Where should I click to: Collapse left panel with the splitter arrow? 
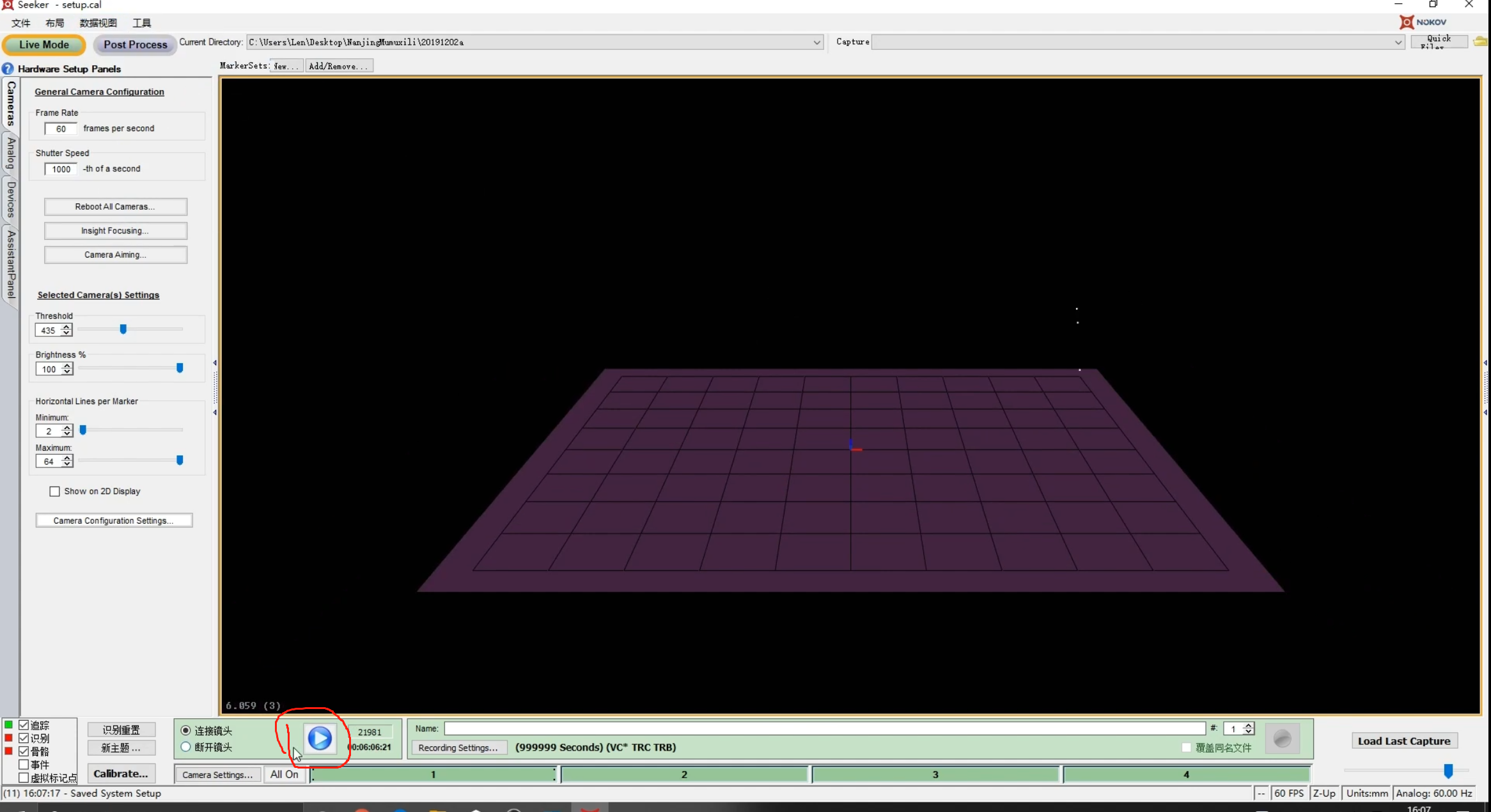tap(215, 363)
